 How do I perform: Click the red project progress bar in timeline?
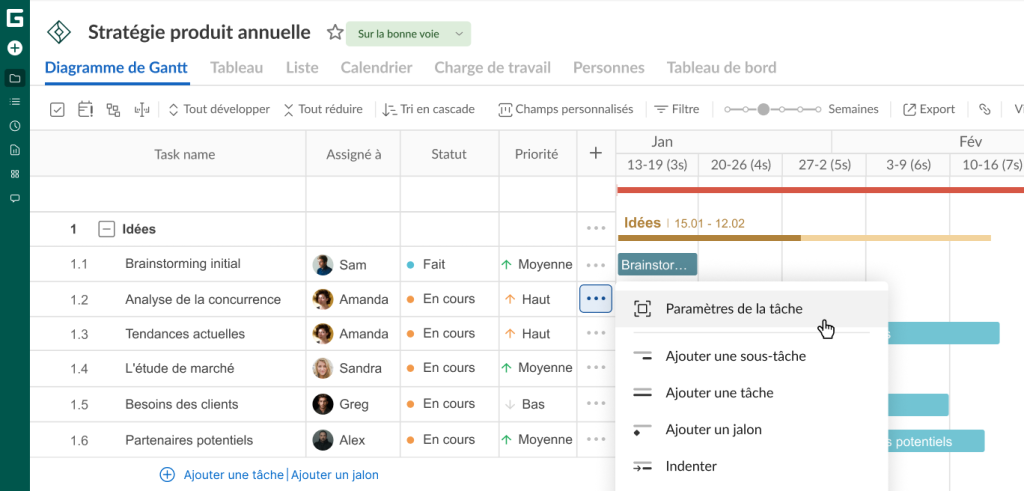[820, 190]
